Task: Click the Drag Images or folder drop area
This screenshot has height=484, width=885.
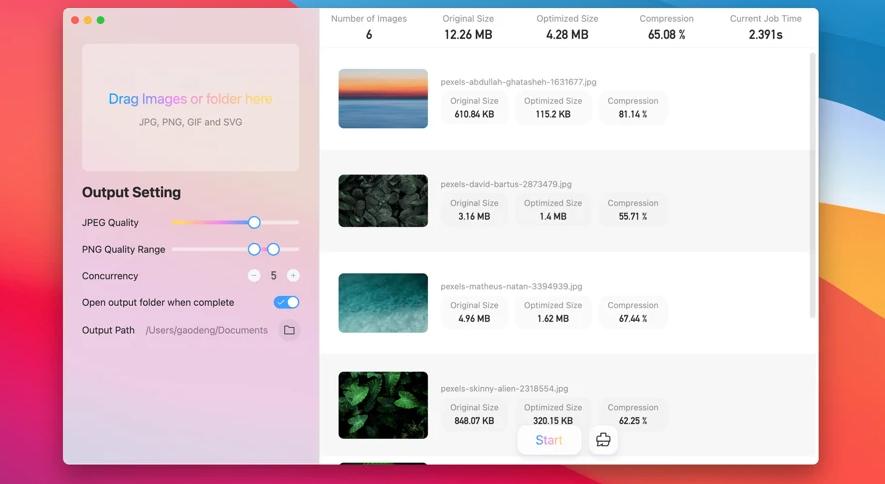Action: click(x=191, y=107)
